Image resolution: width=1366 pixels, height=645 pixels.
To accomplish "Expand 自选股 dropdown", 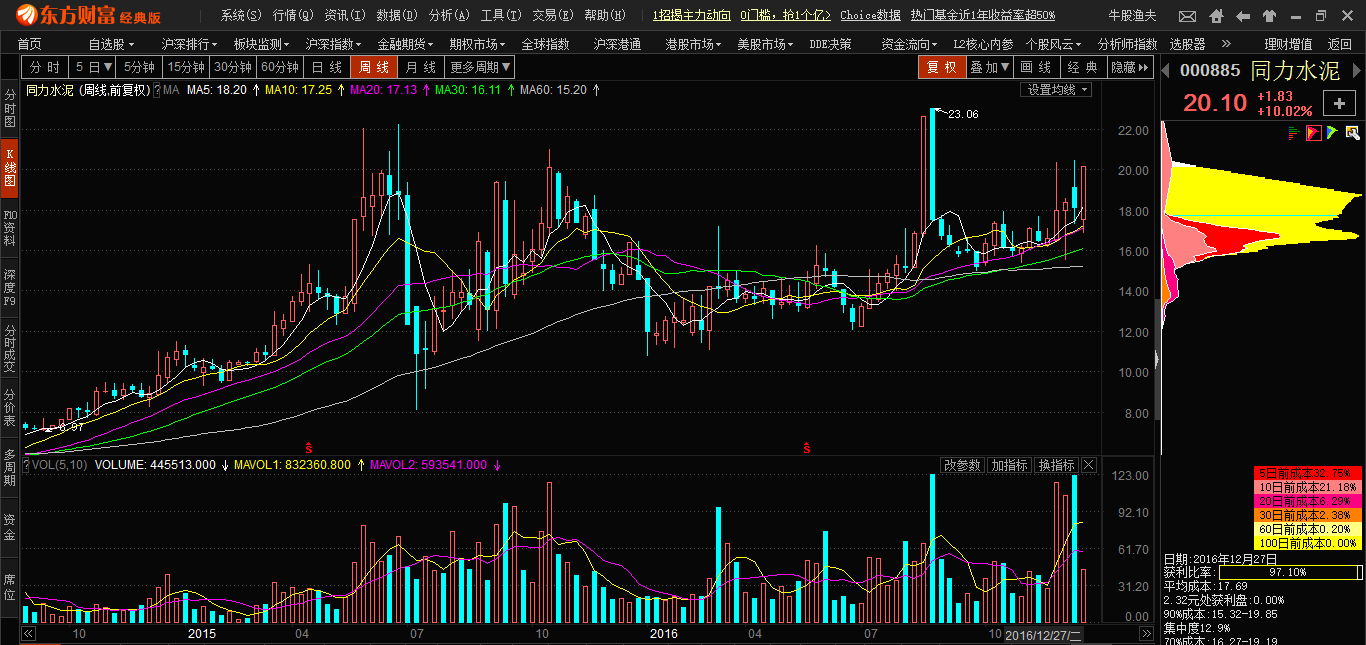I will 110,44.
